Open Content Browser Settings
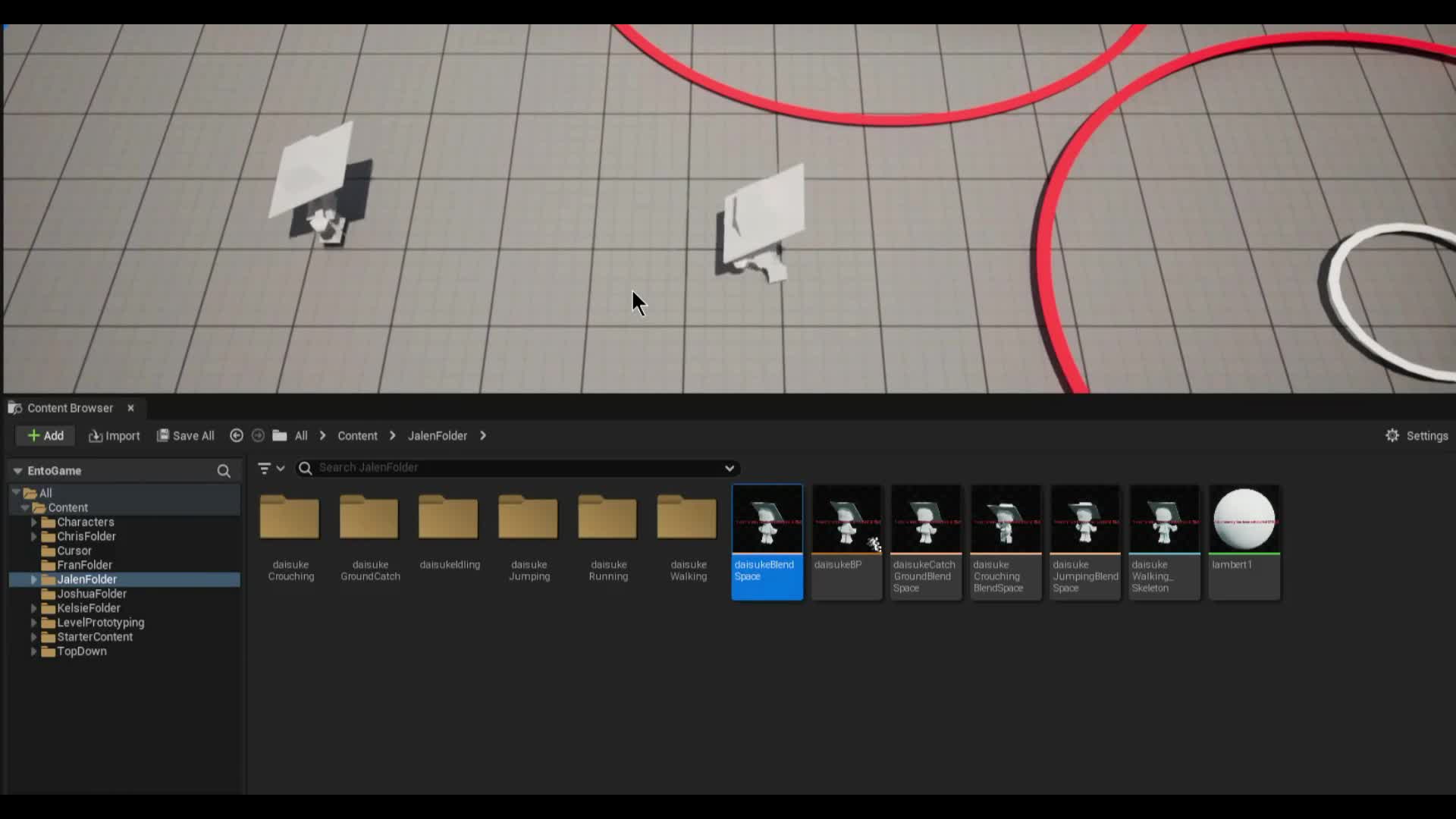The image size is (1456, 819). (x=1417, y=435)
